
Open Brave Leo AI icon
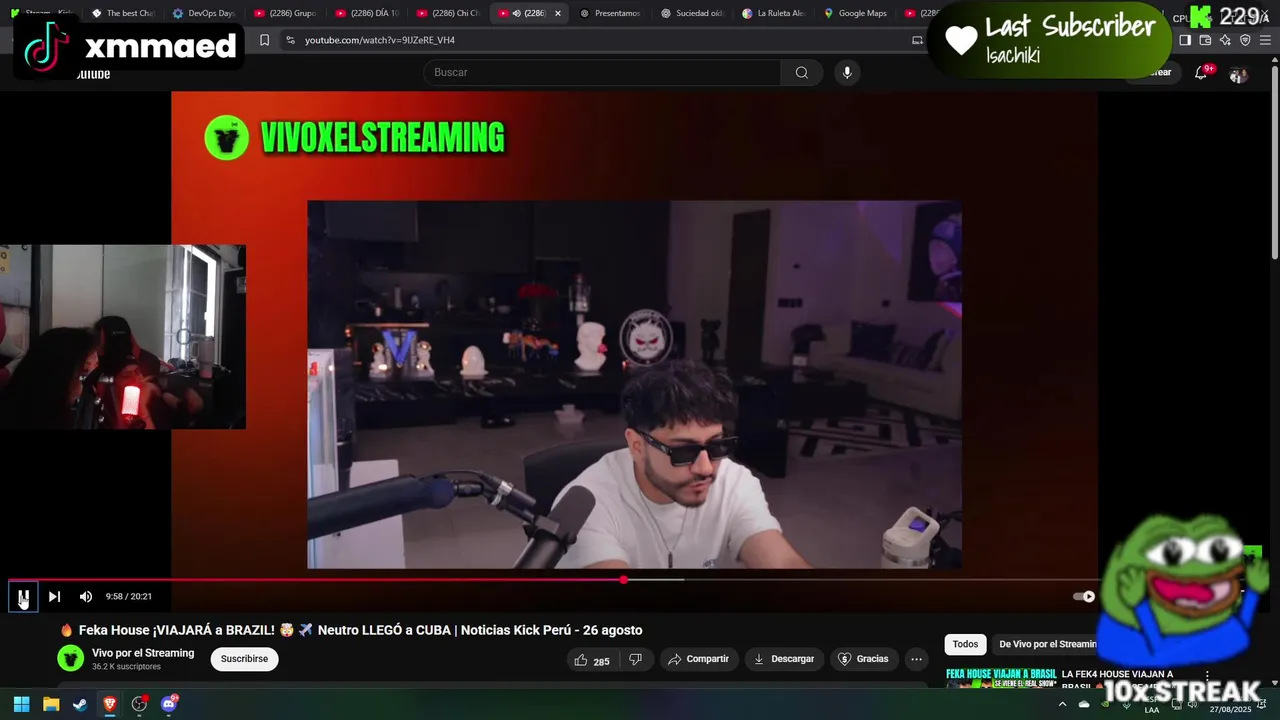[1225, 40]
